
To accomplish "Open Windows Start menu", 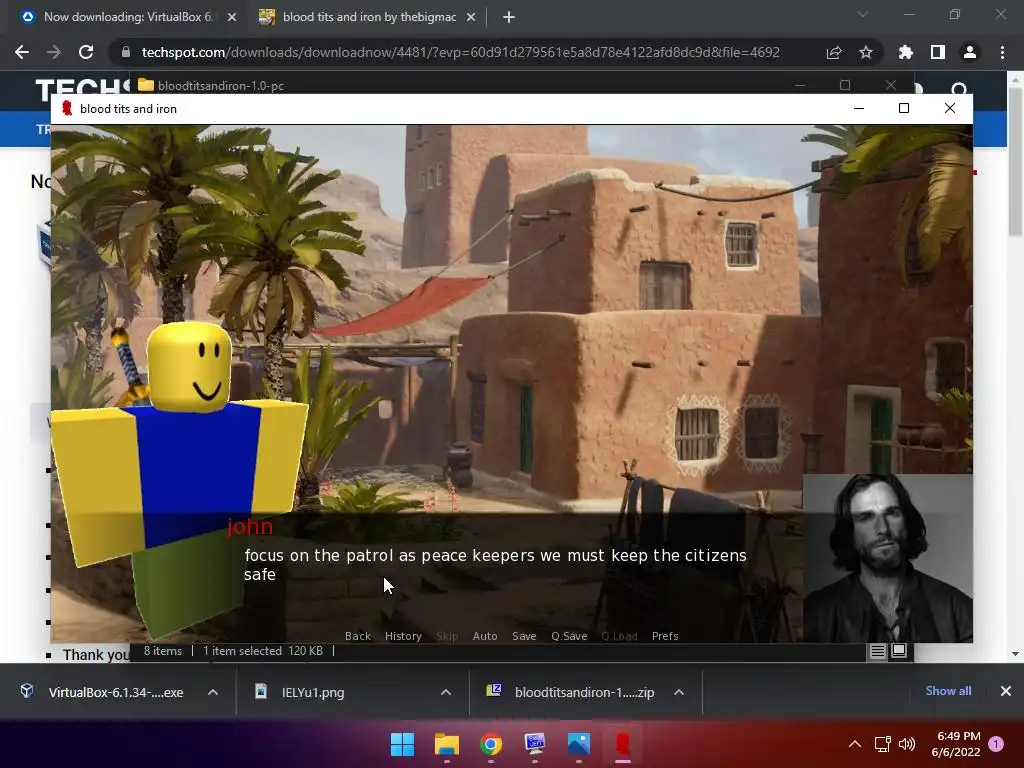I will [402, 744].
